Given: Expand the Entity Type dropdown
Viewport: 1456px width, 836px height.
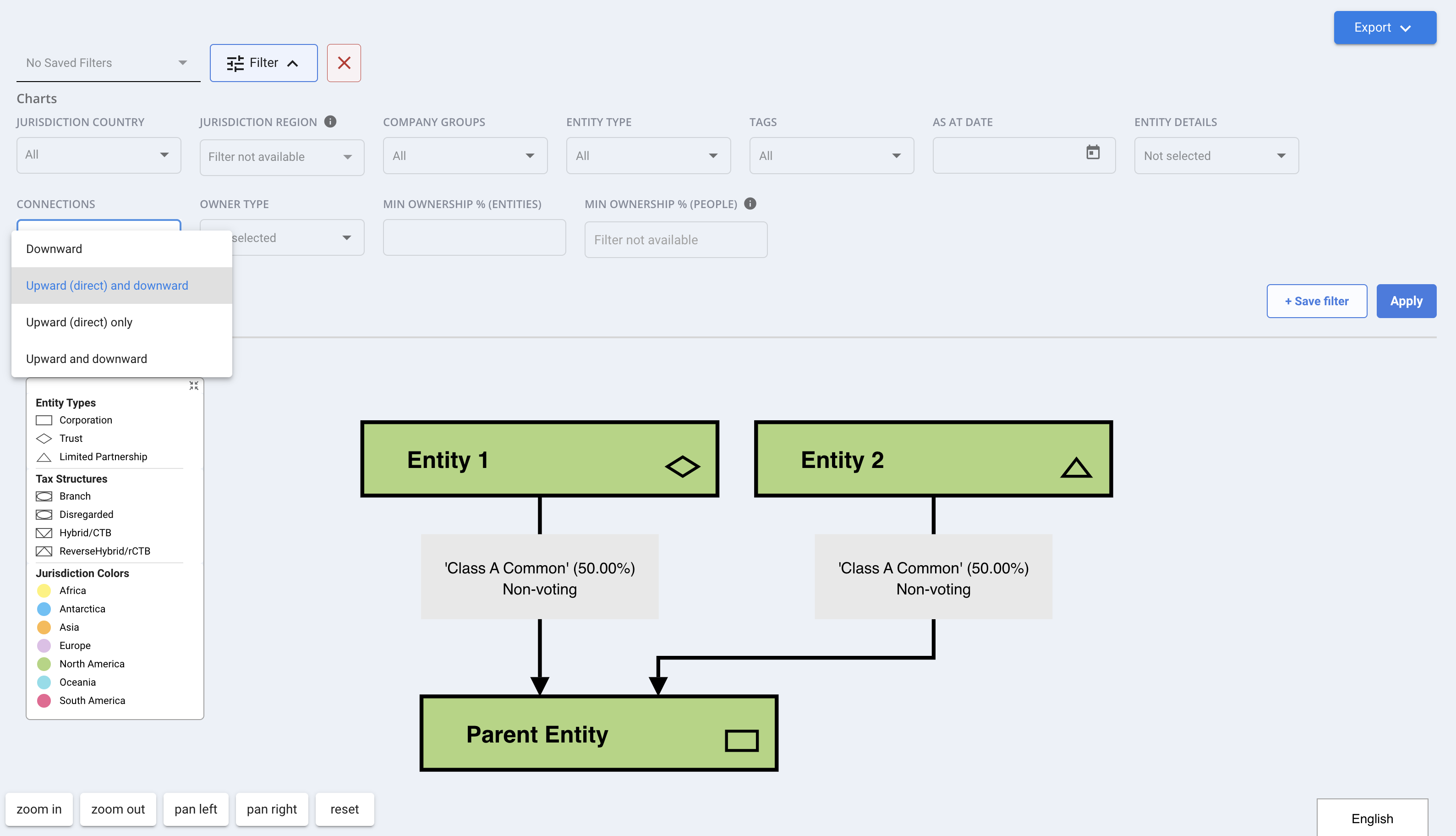Looking at the screenshot, I should 648,155.
